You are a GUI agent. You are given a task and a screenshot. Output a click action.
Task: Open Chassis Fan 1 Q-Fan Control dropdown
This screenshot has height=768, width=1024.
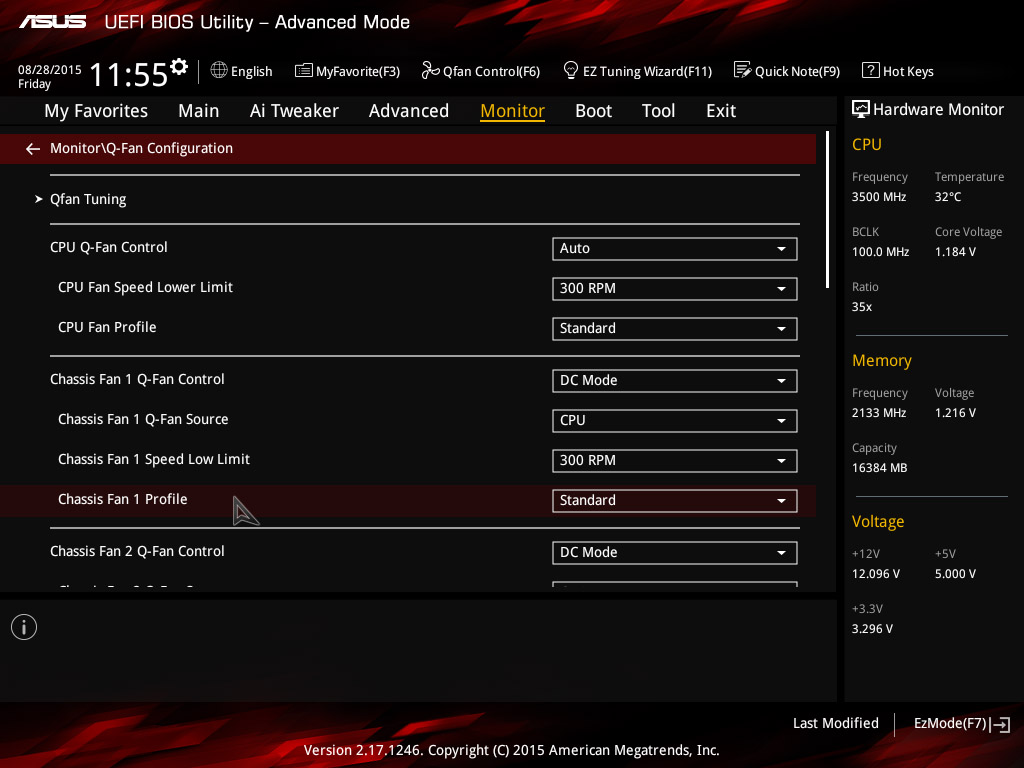click(675, 381)
